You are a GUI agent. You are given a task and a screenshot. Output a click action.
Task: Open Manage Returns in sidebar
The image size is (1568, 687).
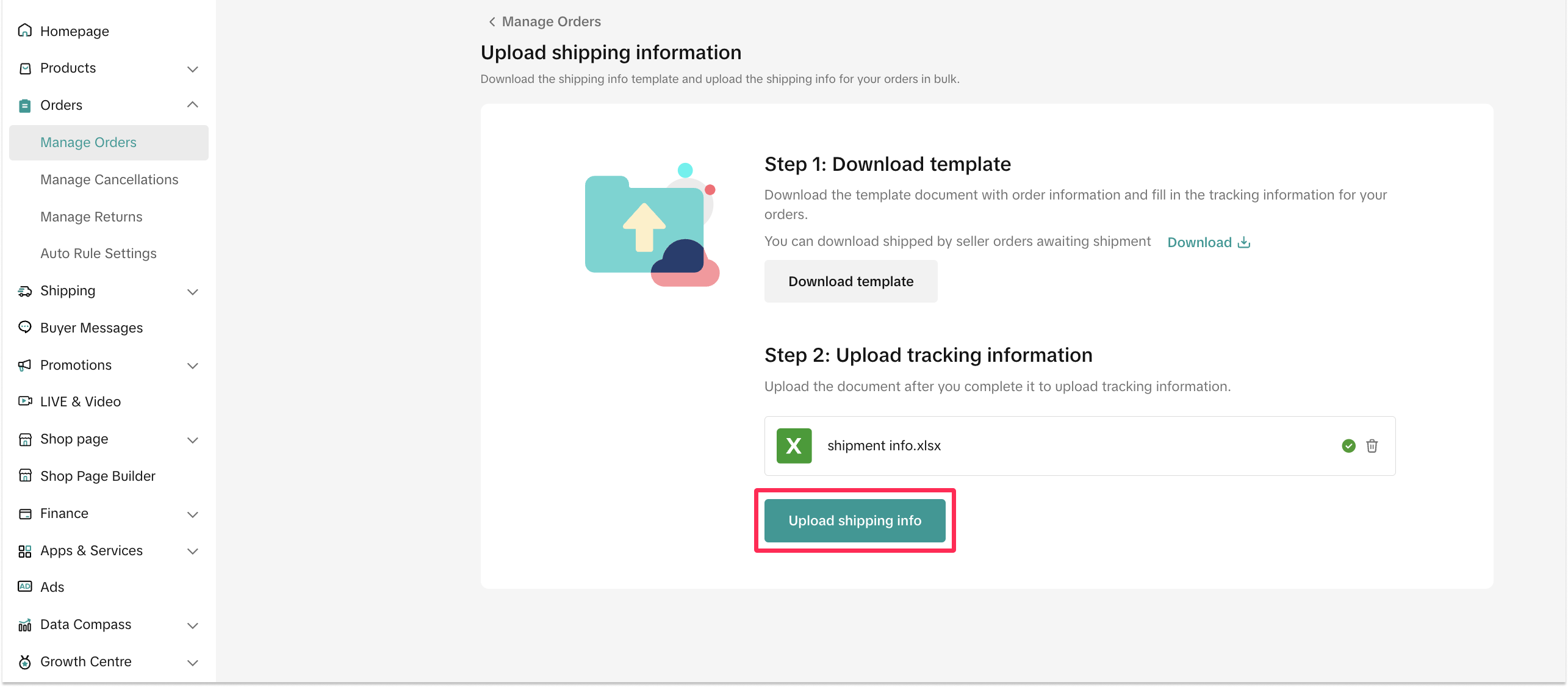pyautogui.click(x=92, y=217)
